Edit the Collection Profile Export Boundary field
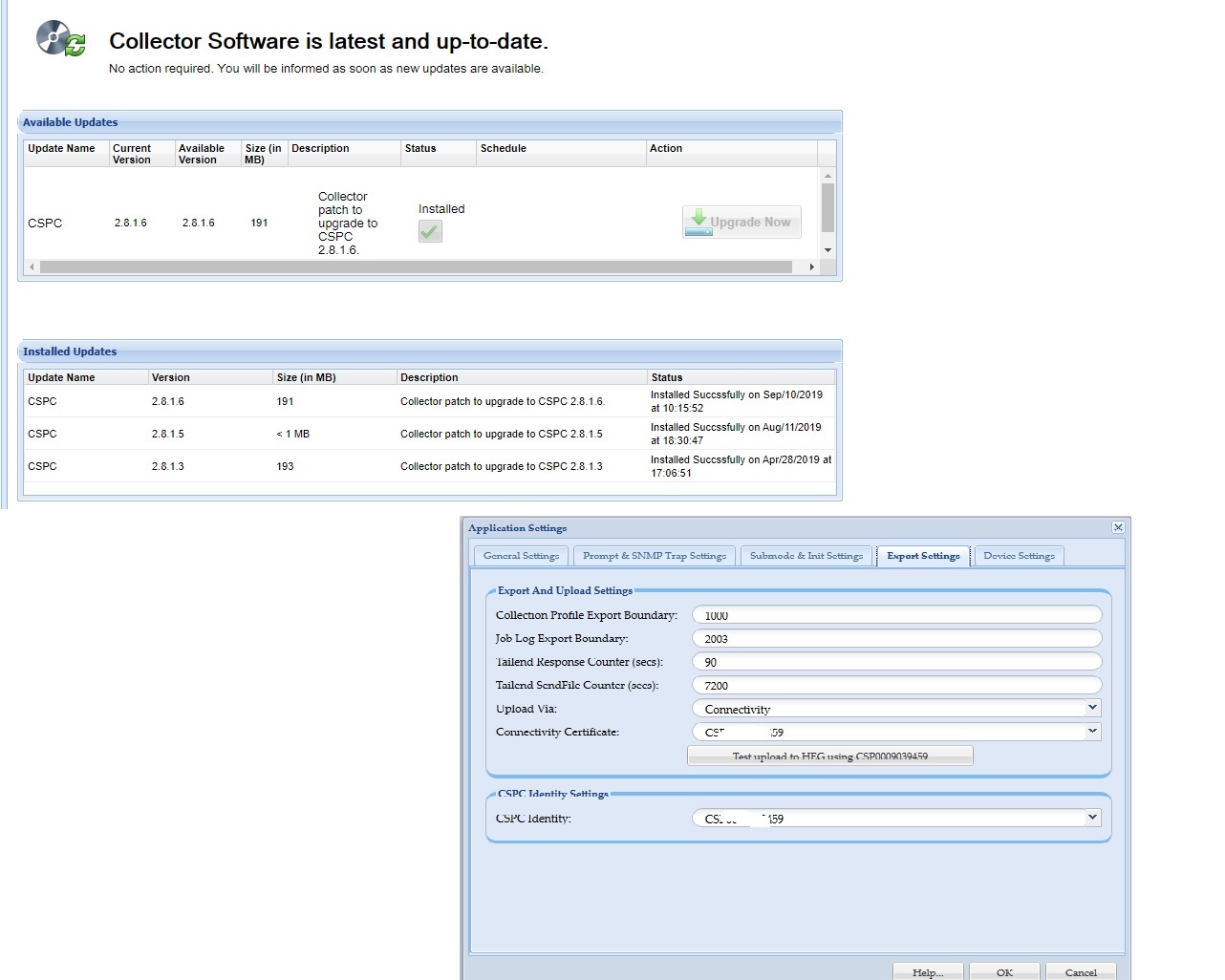 tap(896, 615)
